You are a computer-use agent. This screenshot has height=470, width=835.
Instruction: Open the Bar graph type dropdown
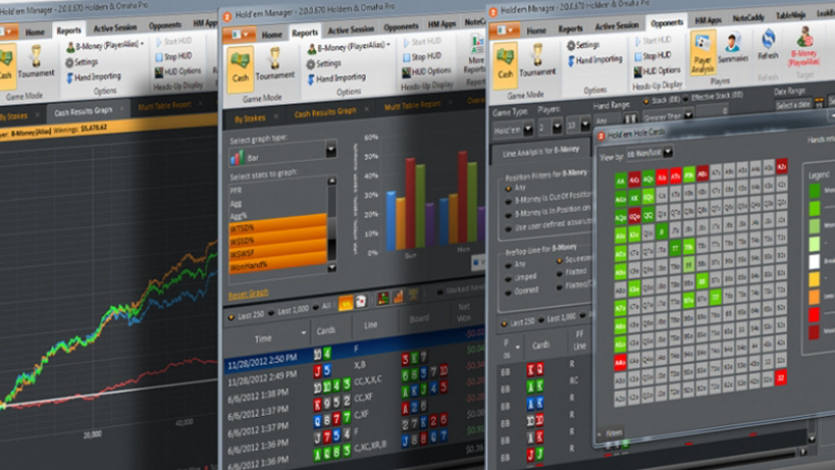coord(331,151)
